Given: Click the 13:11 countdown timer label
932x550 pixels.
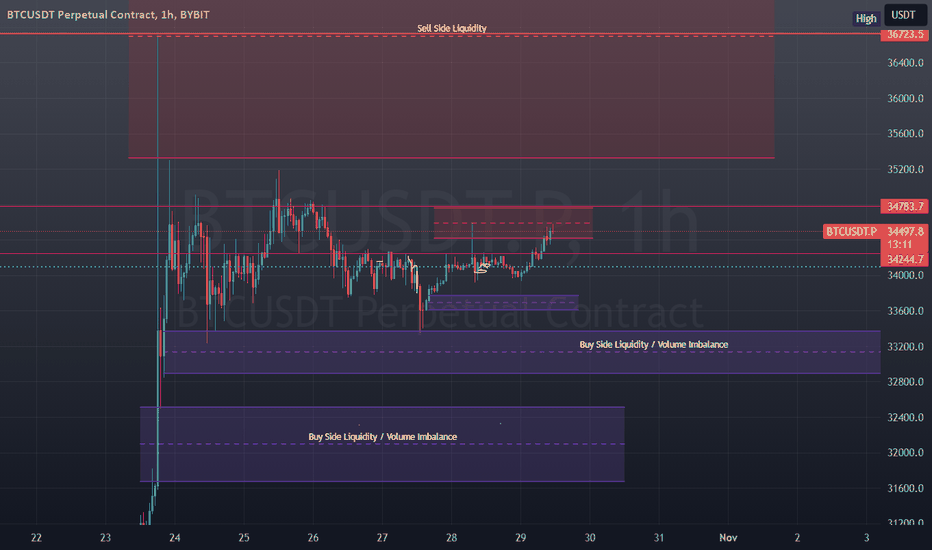Looking at the screenshot, I should pyautogui.click(x=900, y=244).
